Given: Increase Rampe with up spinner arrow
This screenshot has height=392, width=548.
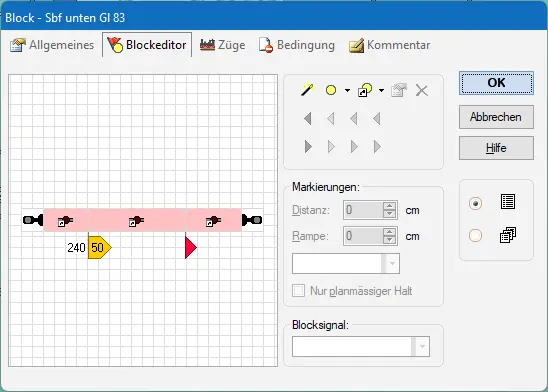Looking at the screenshot, I should pos(389,231).
